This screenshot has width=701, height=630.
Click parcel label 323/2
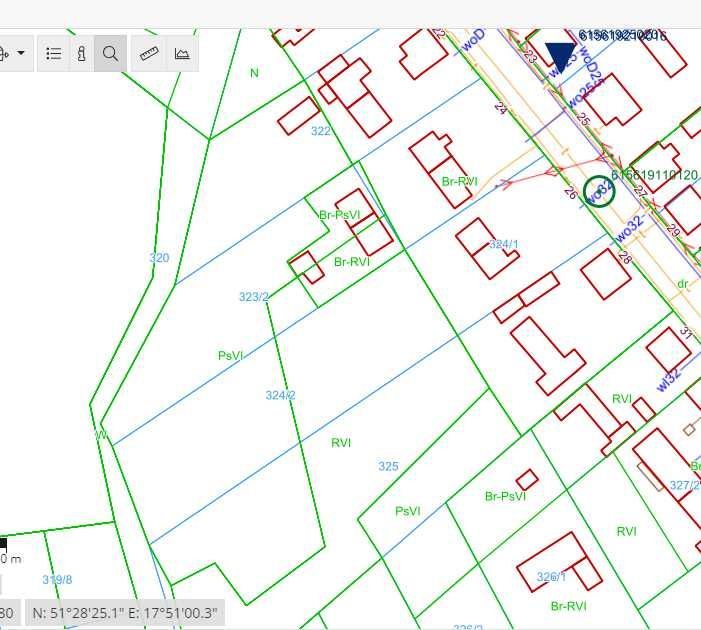tap(253, 297)
